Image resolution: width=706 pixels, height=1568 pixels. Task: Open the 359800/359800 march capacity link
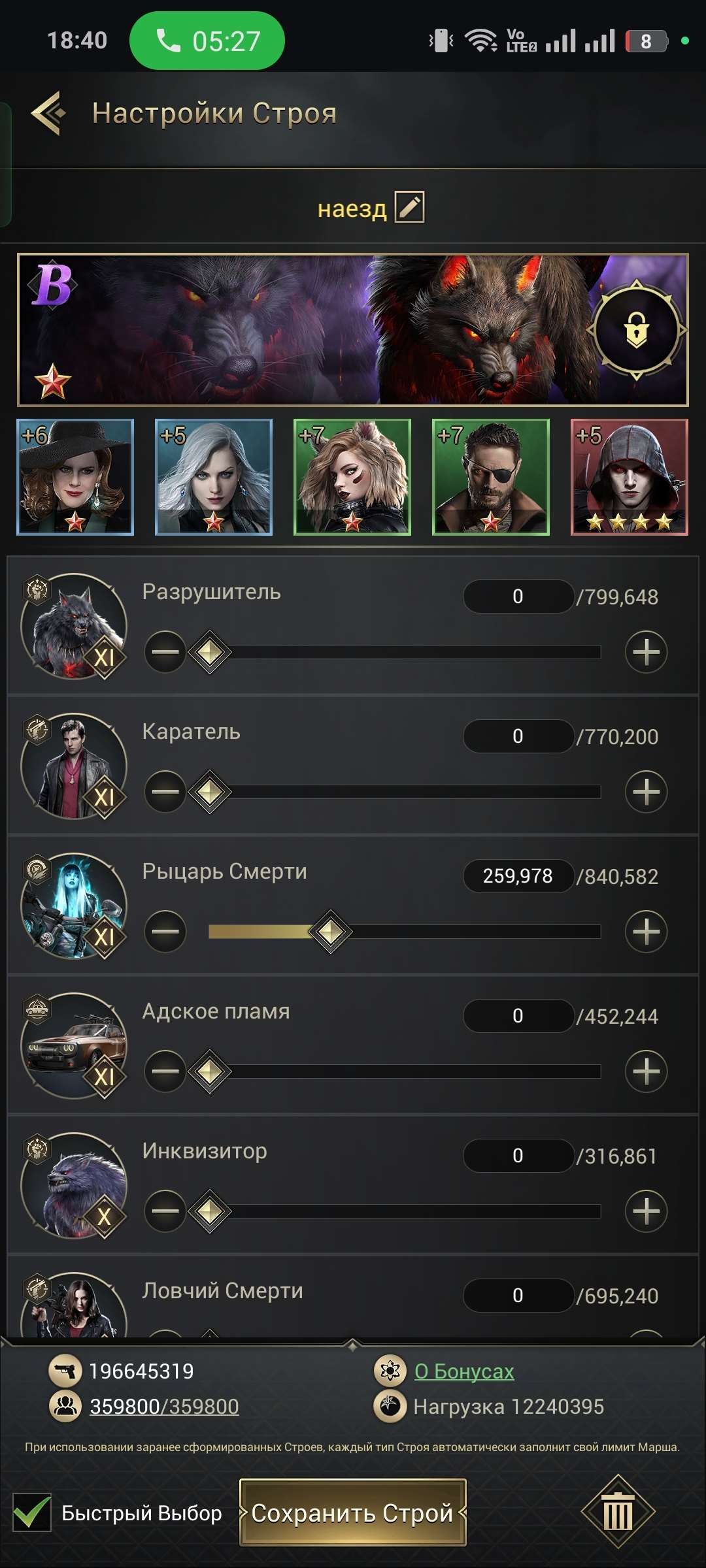pyautogui.click(x=164, y=1406)
